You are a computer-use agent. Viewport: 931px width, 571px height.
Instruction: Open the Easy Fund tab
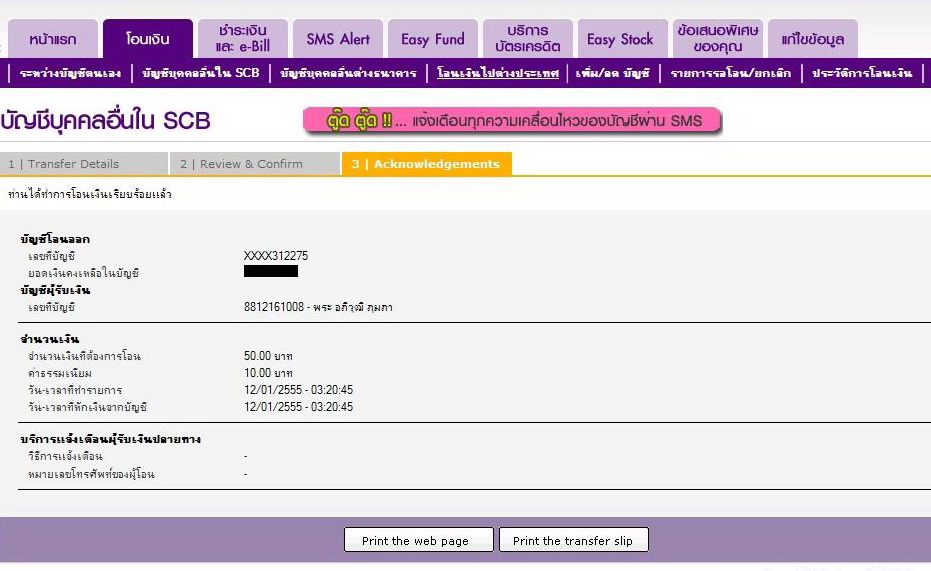(x=432, y=40)
